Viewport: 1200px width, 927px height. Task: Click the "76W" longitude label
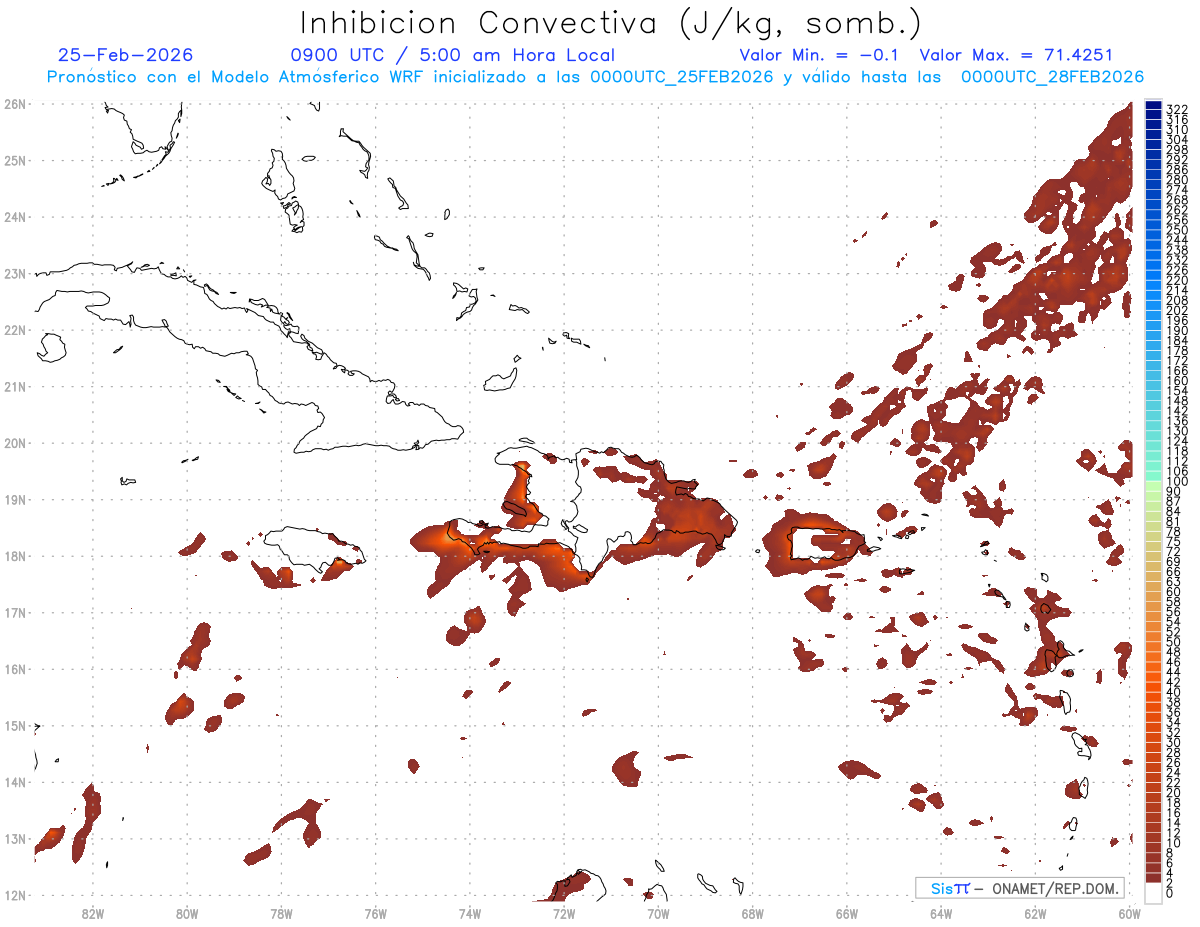coord(376,913)
